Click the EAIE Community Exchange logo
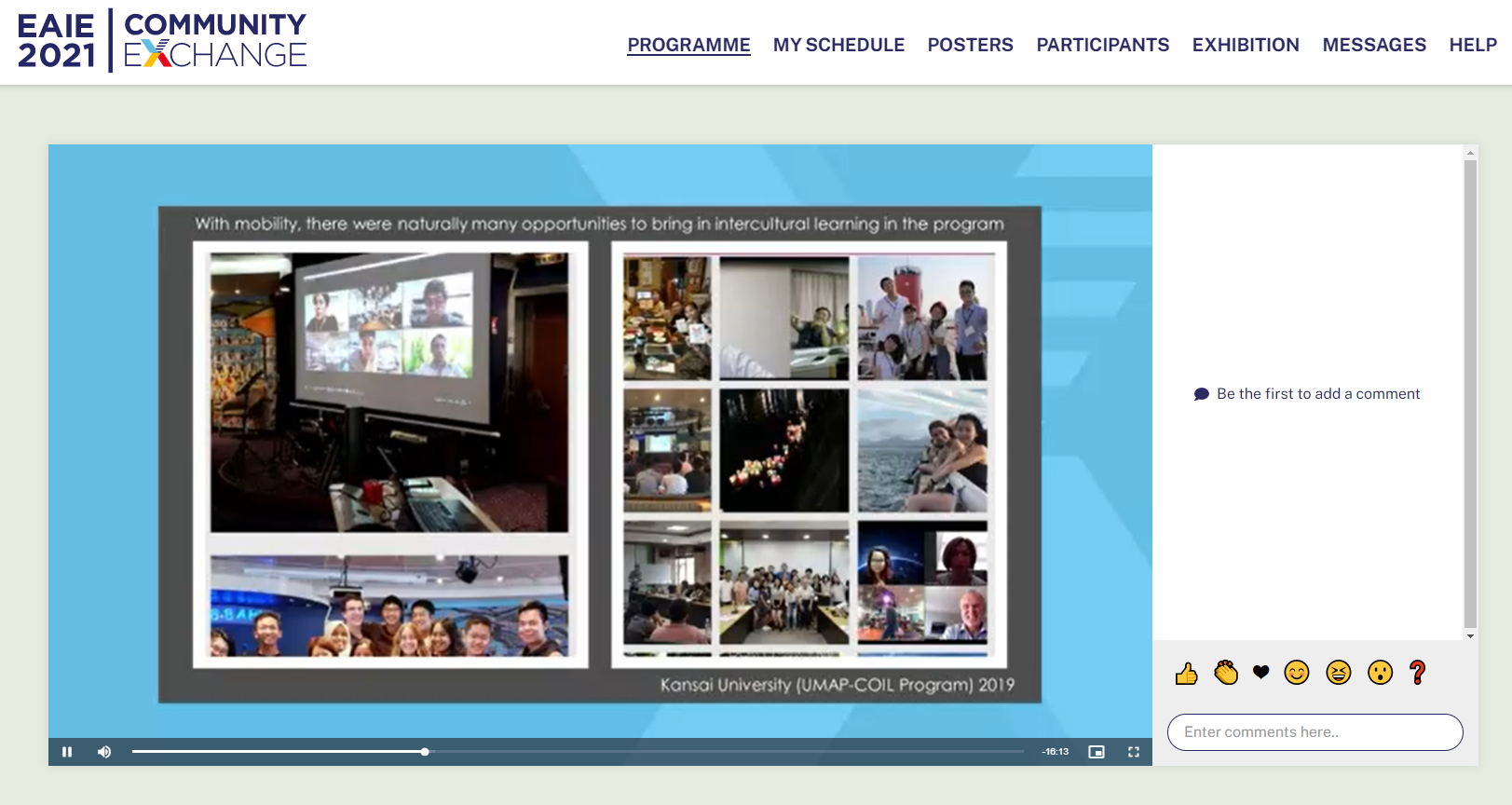 point(162,41)
